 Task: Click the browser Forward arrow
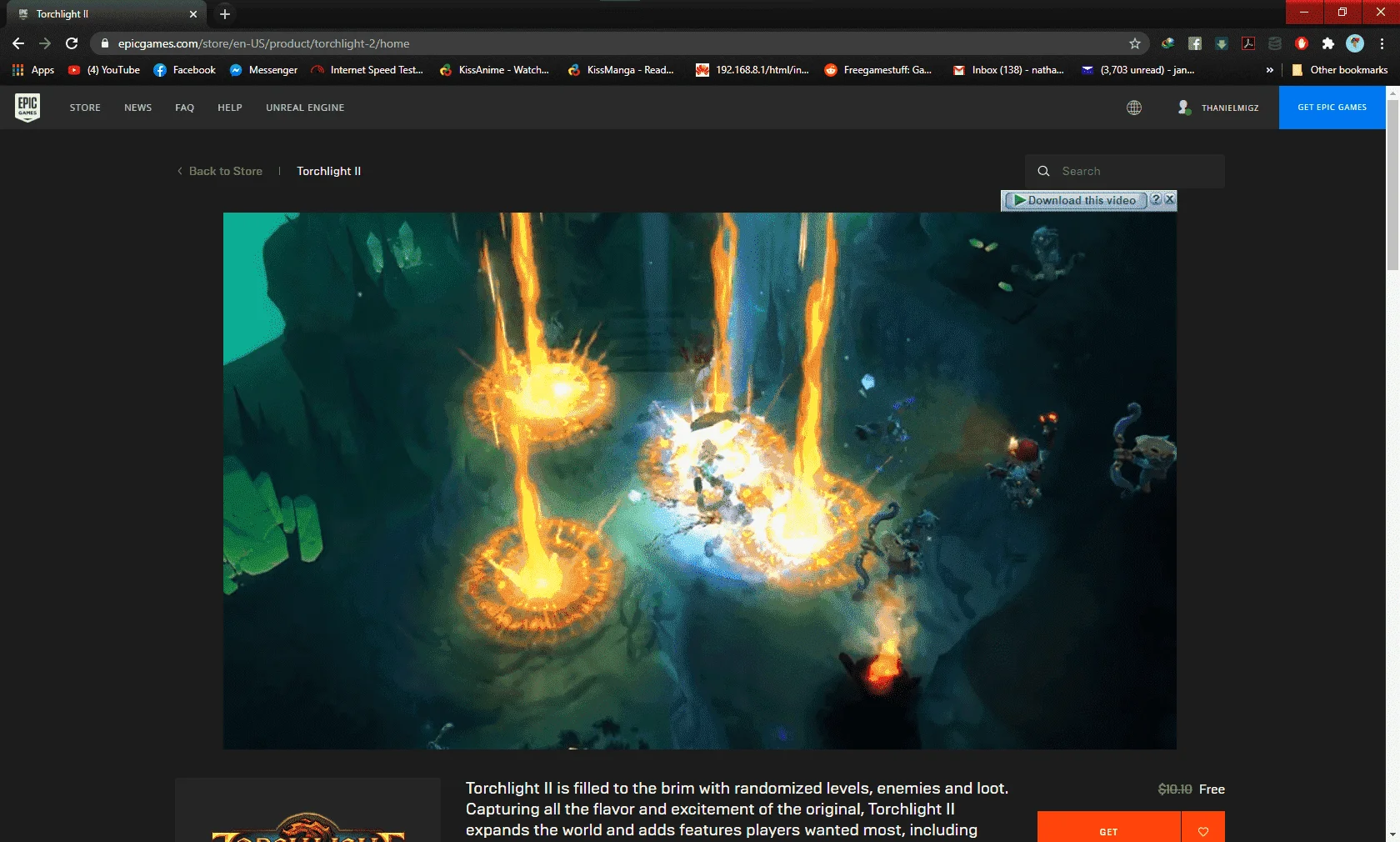tap(45, 43)
